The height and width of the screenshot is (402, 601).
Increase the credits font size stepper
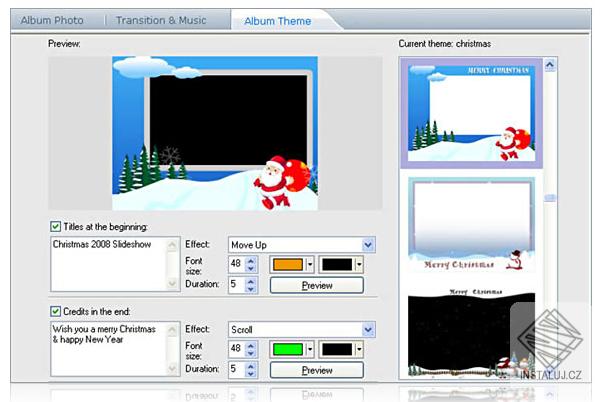[x=251, y=345]
